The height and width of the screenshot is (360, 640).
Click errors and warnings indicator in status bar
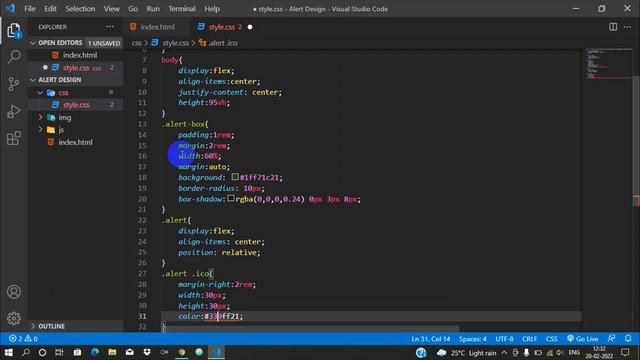point(23,339)
